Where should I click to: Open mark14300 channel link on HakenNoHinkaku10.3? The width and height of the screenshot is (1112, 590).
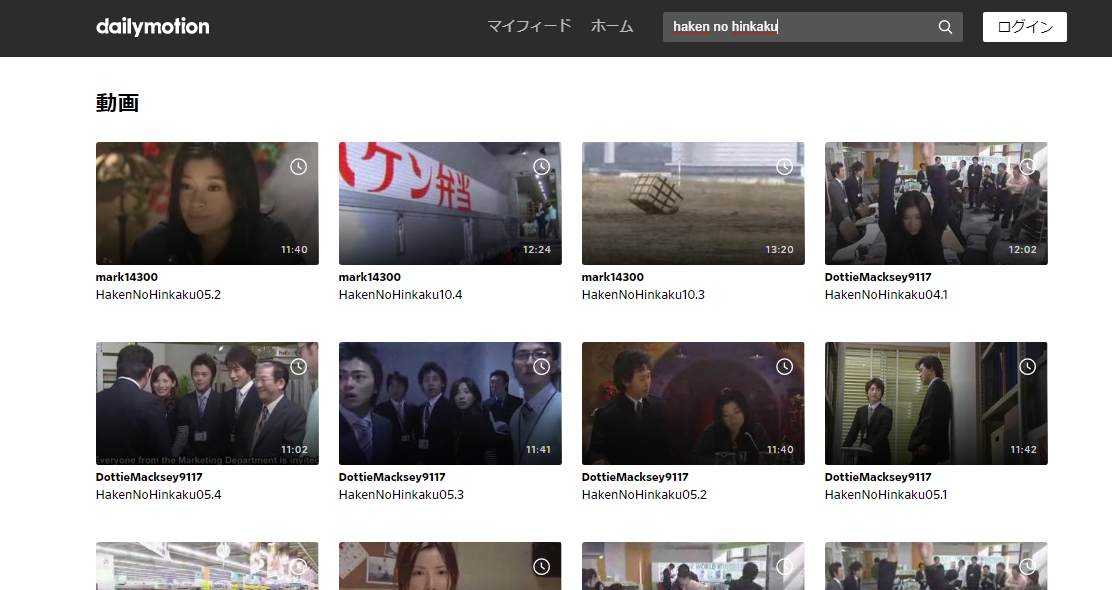click(613, 277)
